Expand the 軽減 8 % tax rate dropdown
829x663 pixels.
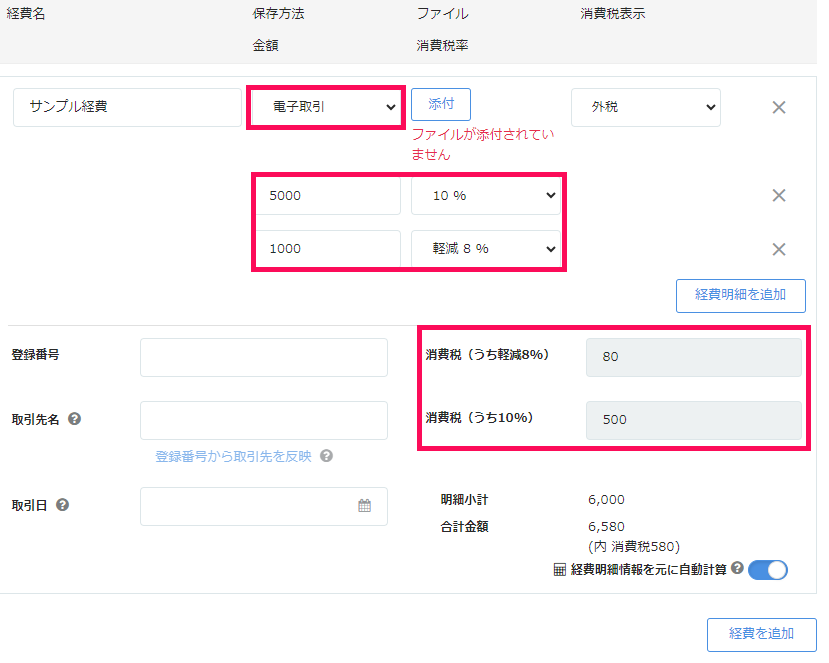[x=486, y=249]
